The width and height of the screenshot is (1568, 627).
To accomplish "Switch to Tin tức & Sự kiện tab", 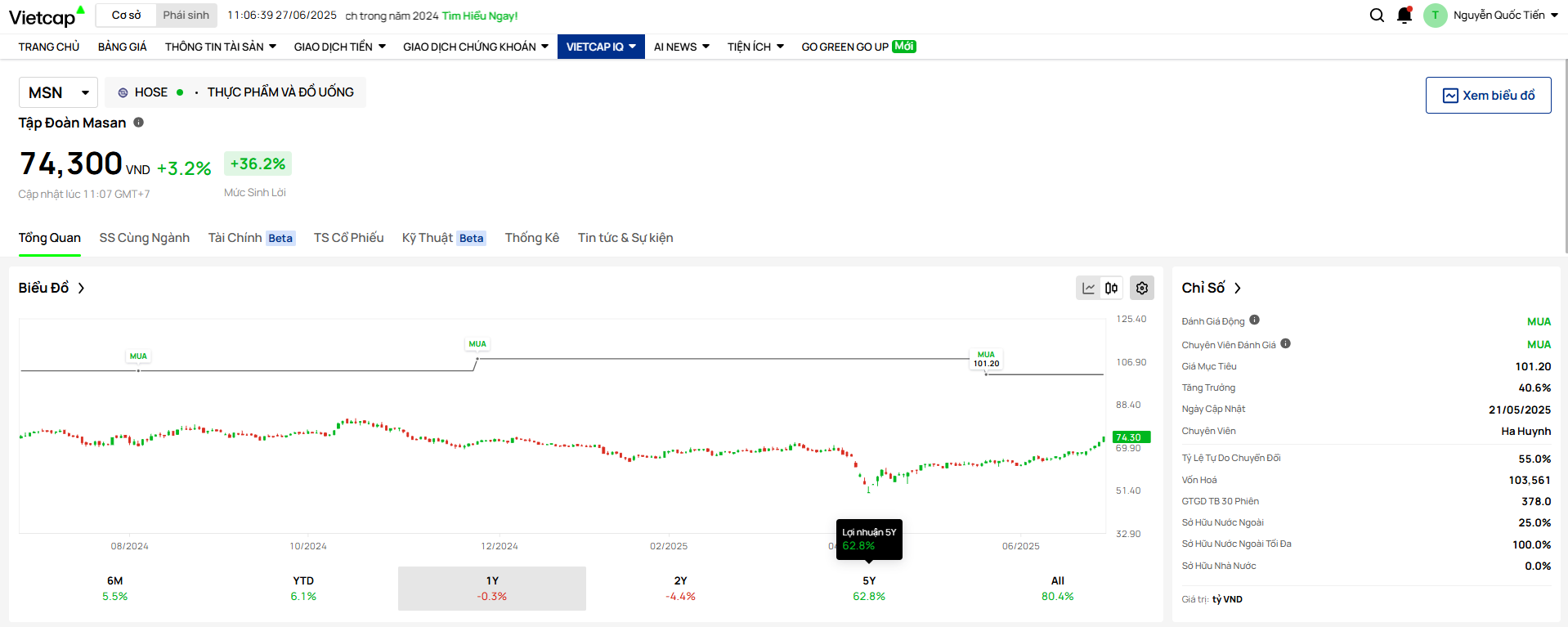I will (625, 238).
